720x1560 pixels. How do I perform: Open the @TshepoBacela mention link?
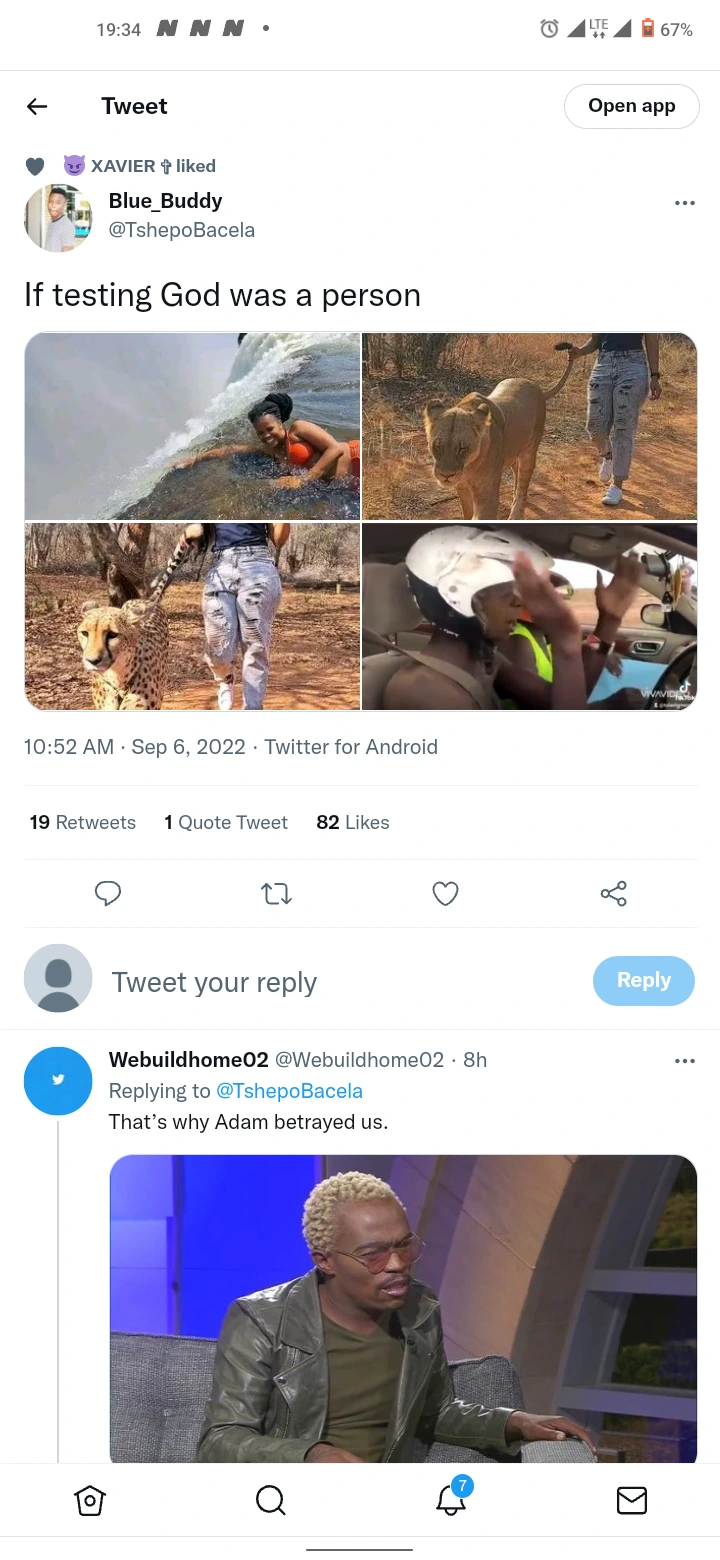point(289,1091)
